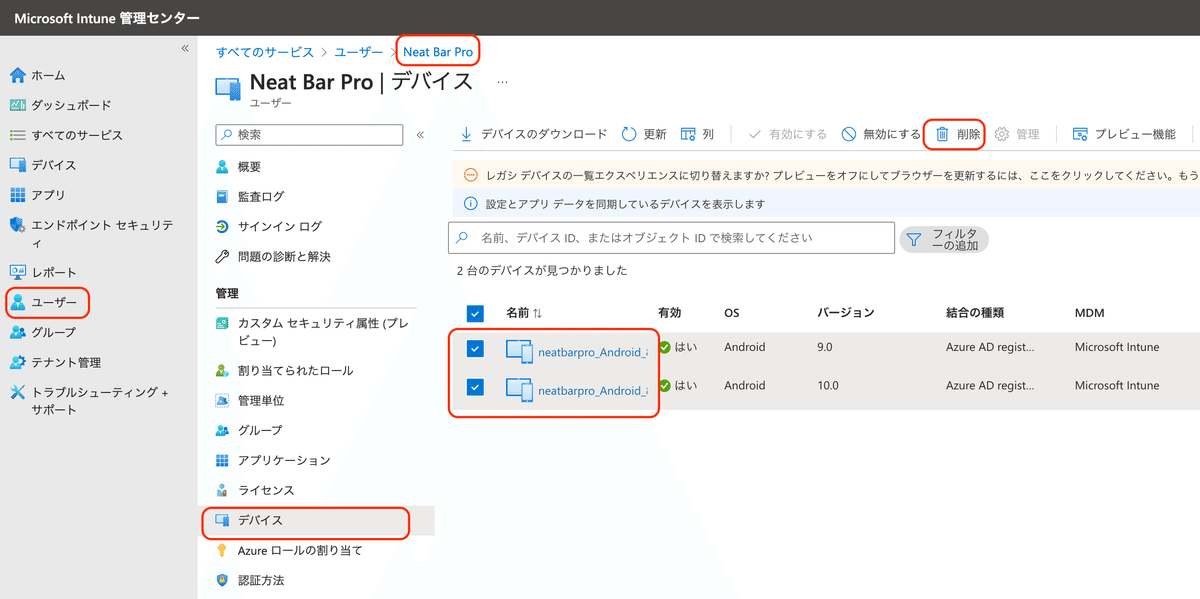Viewport: 1200px width, 599px height.
Task: Open the neatbarpro_Android device with version 10.0
Action: click(x=593, y=390)
